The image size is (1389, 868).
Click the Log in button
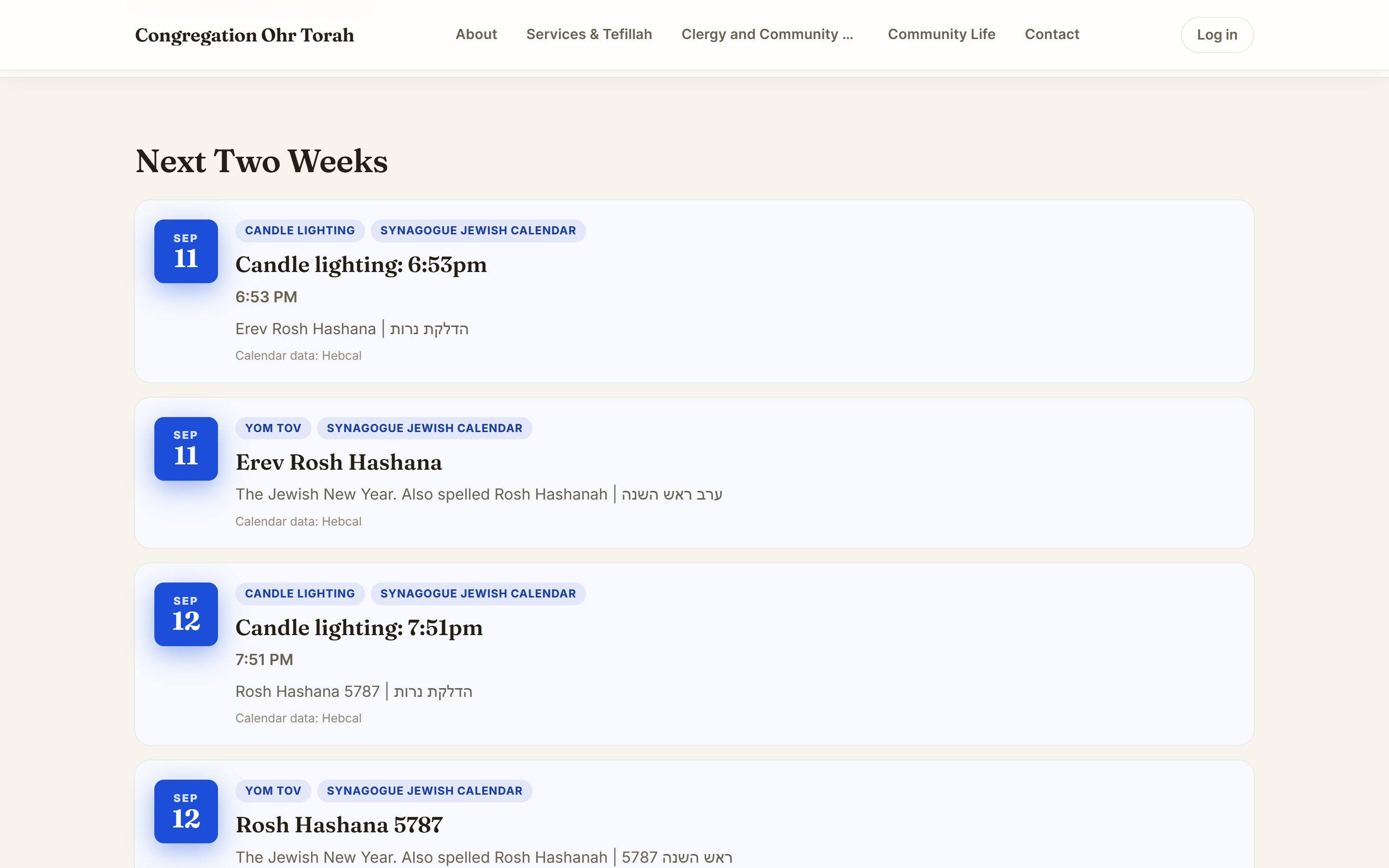[1217, 35]
